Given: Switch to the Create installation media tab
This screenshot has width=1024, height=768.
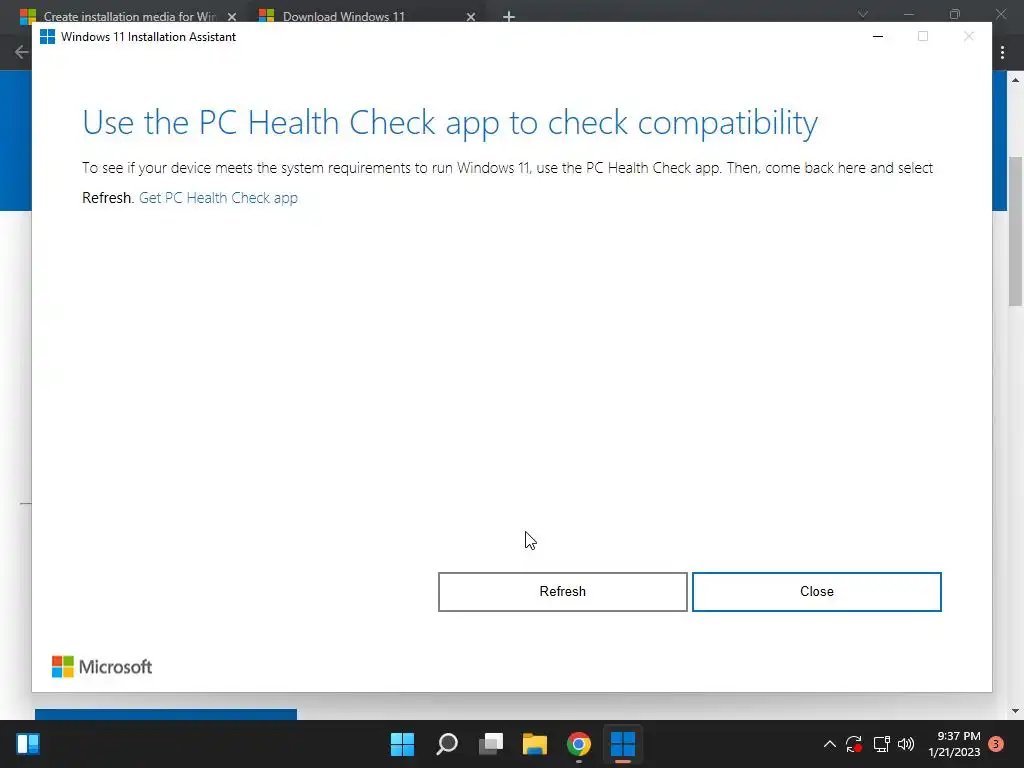Looking at the screenshot, I should (129, 16).
